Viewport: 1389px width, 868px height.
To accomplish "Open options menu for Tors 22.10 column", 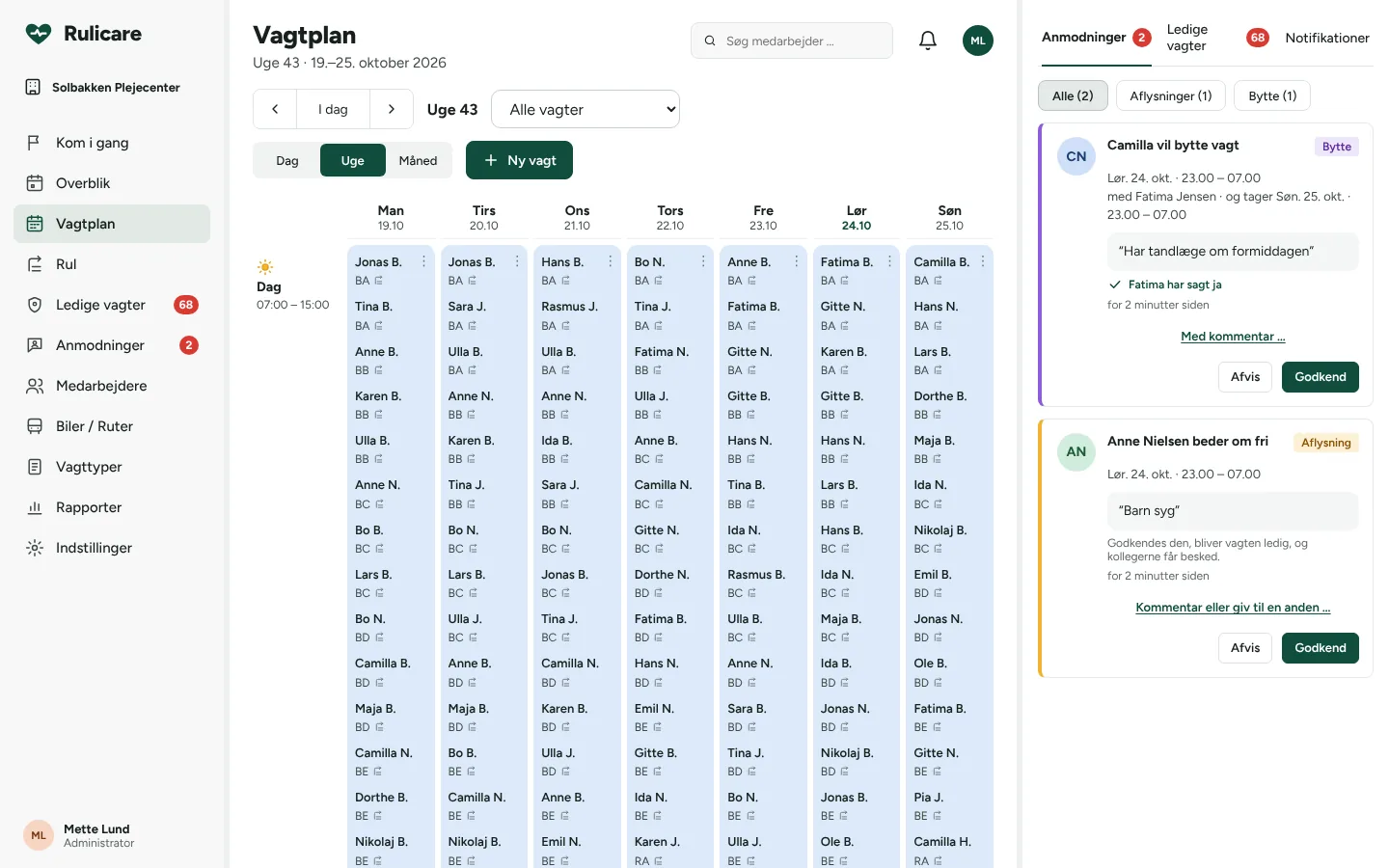I will click(703, 261).
